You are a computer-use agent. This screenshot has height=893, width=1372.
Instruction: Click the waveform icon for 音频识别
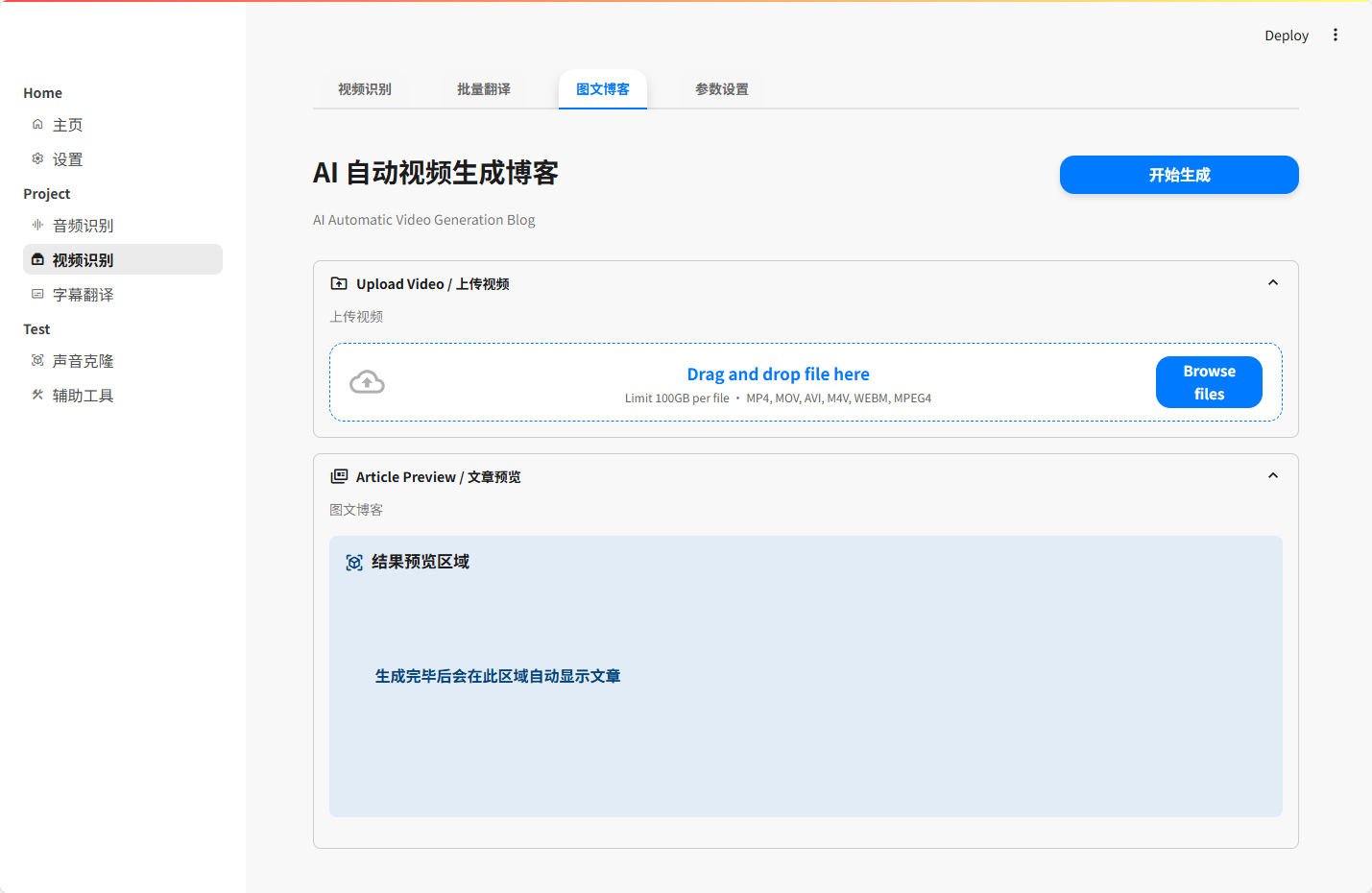coord(37,225)
